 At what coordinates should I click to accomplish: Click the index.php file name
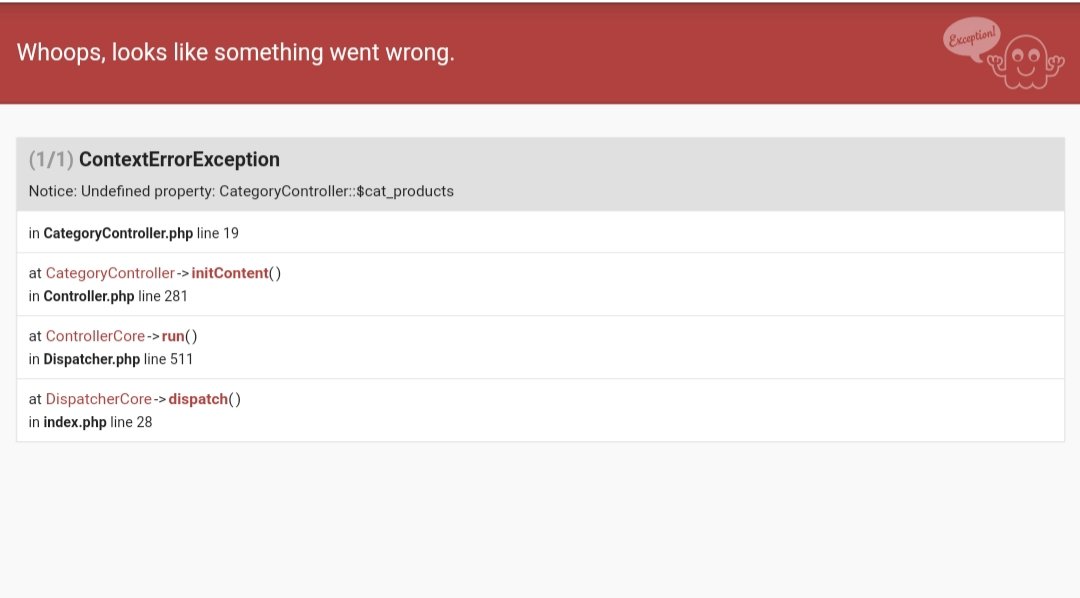coord(75,422)
